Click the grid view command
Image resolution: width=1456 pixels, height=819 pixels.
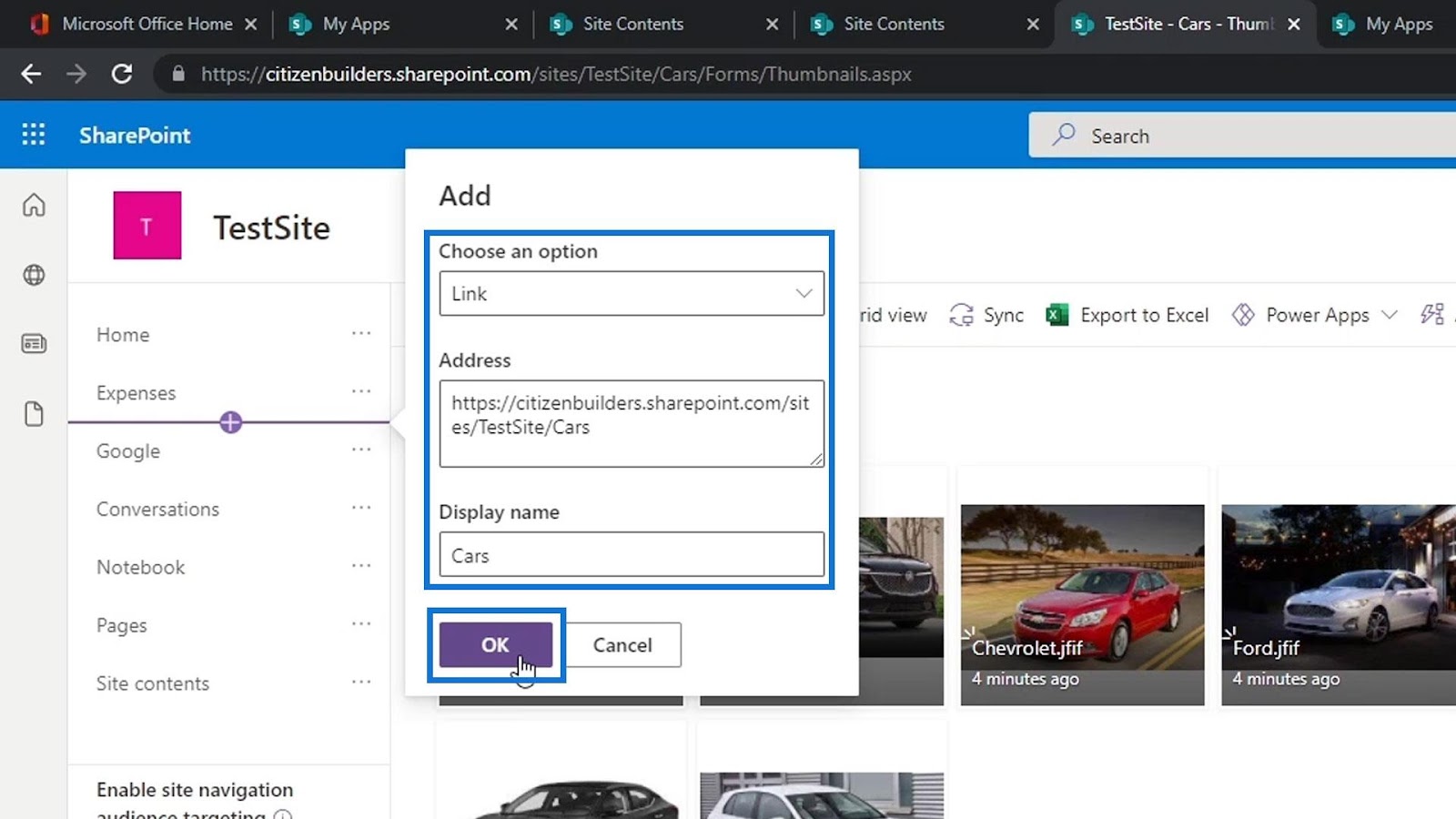893,315
